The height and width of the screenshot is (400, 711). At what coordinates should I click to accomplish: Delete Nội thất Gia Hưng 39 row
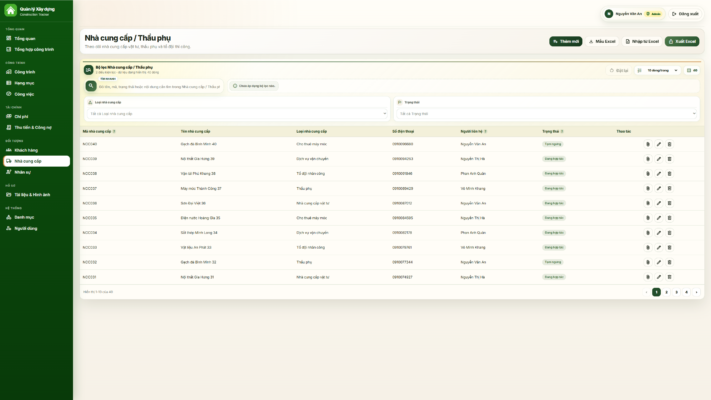[669, 159]
